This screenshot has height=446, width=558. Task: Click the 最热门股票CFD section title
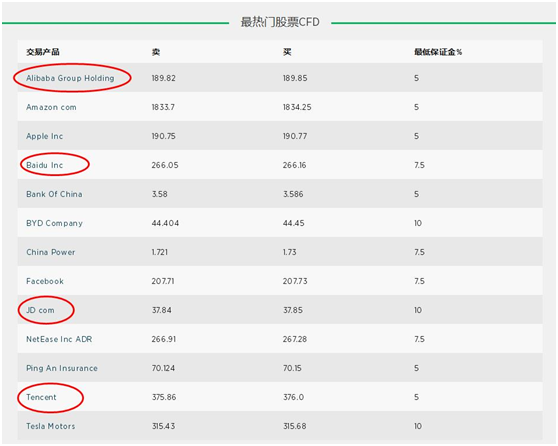point(280,22)
